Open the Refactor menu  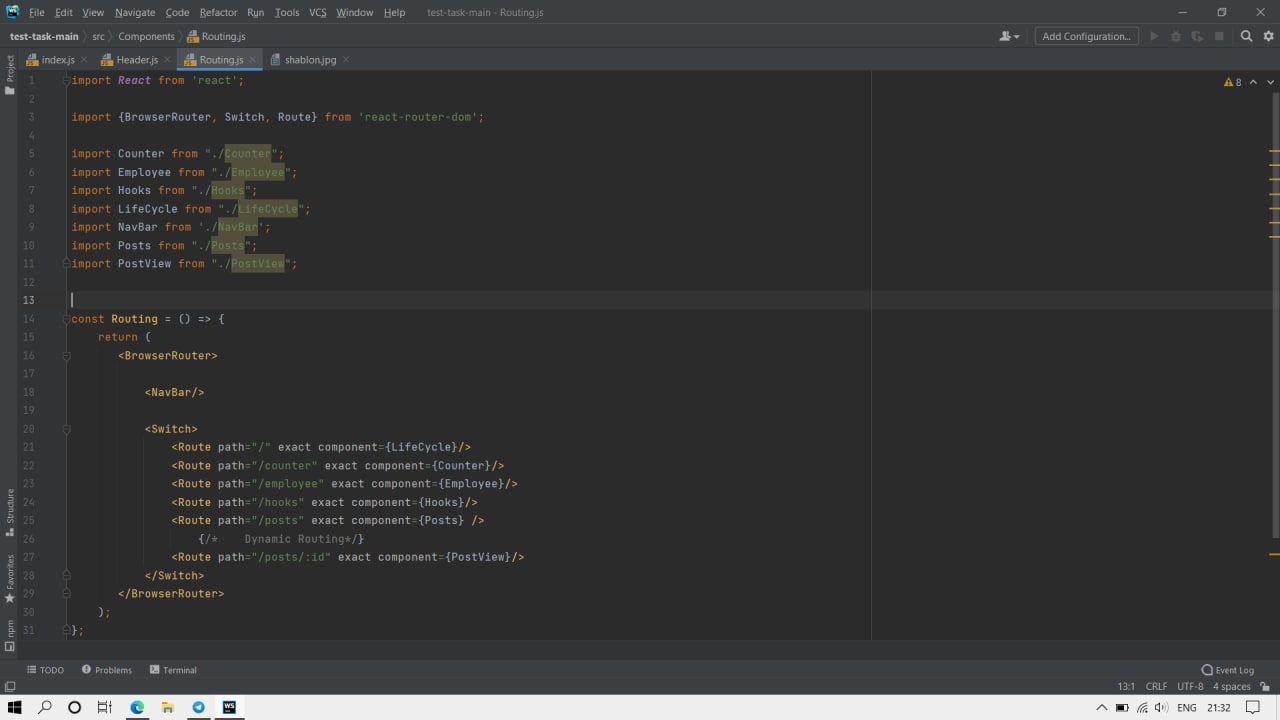pyautogui.click(x=218, y=12)
